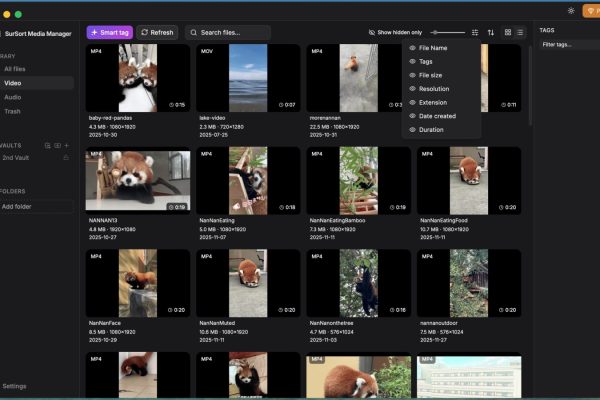Click the eject icon next to 2nd Vault
This screenshot has width=600, height=400.
click(66, 158)
